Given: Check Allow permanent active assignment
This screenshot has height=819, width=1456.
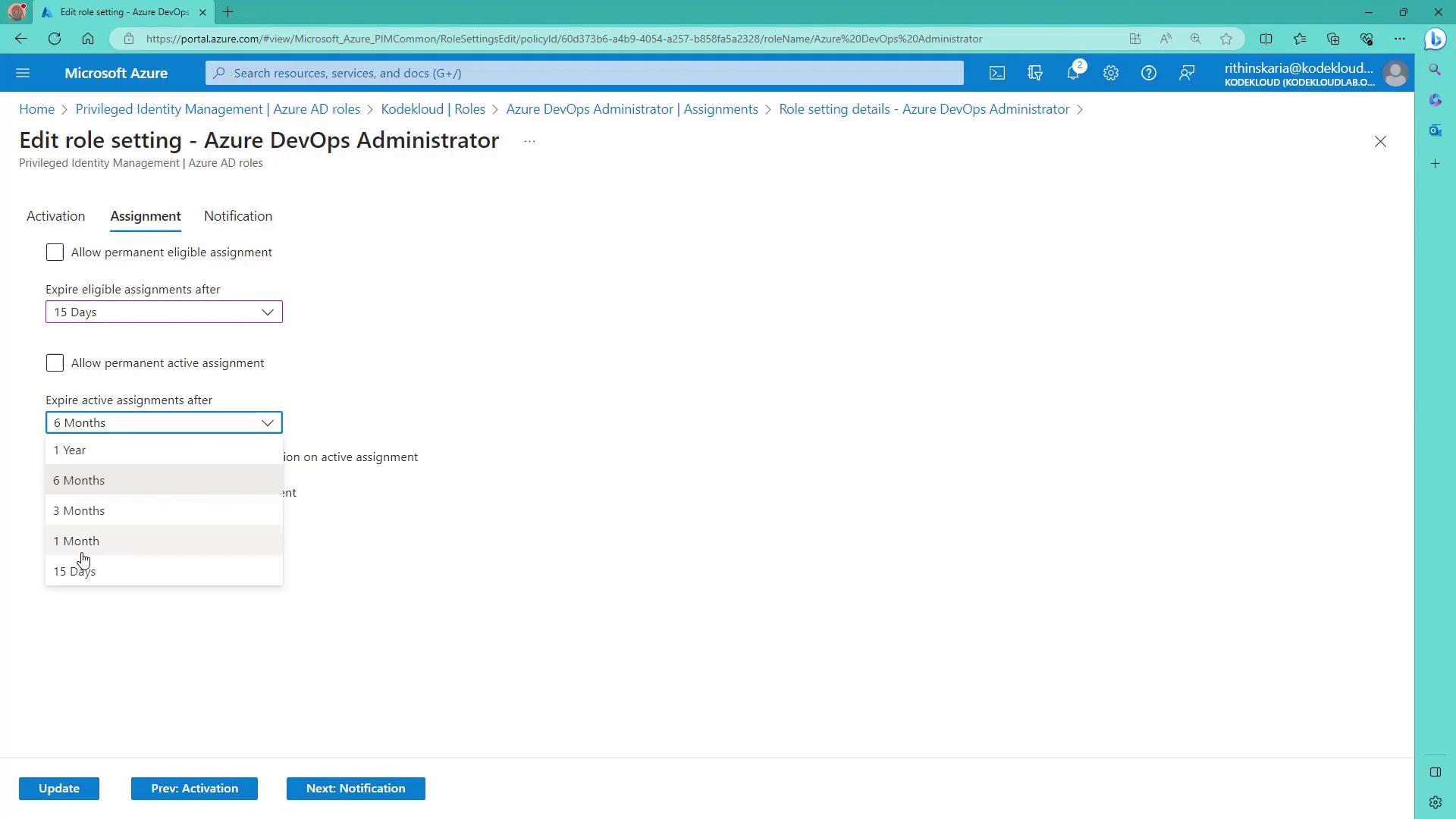Looking at the screenshot, I should (55, 363).
